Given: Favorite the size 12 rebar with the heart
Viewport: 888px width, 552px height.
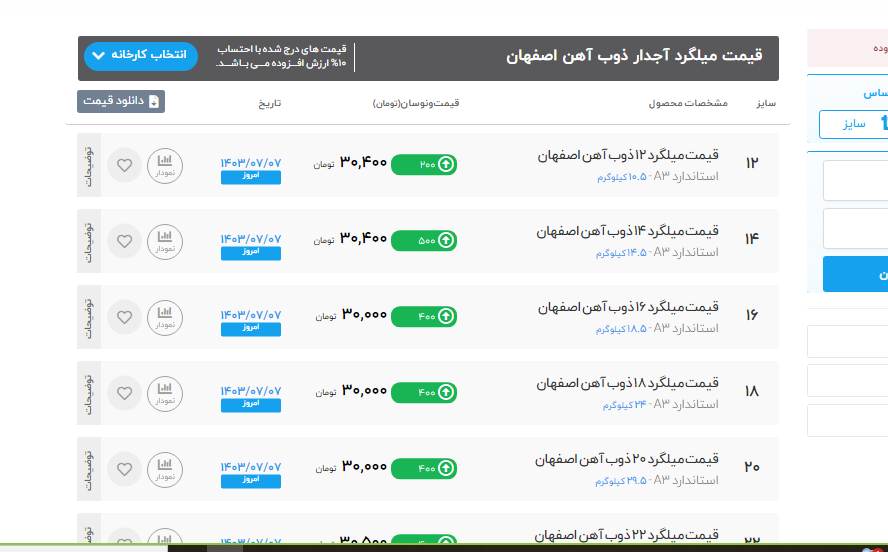Looking at the screenshot, I should 124,165.
